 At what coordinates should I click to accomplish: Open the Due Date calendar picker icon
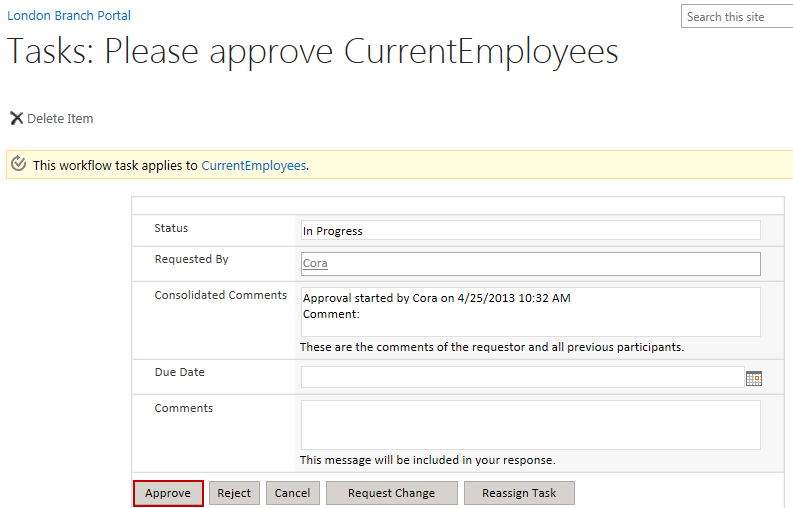coord(754,378)
